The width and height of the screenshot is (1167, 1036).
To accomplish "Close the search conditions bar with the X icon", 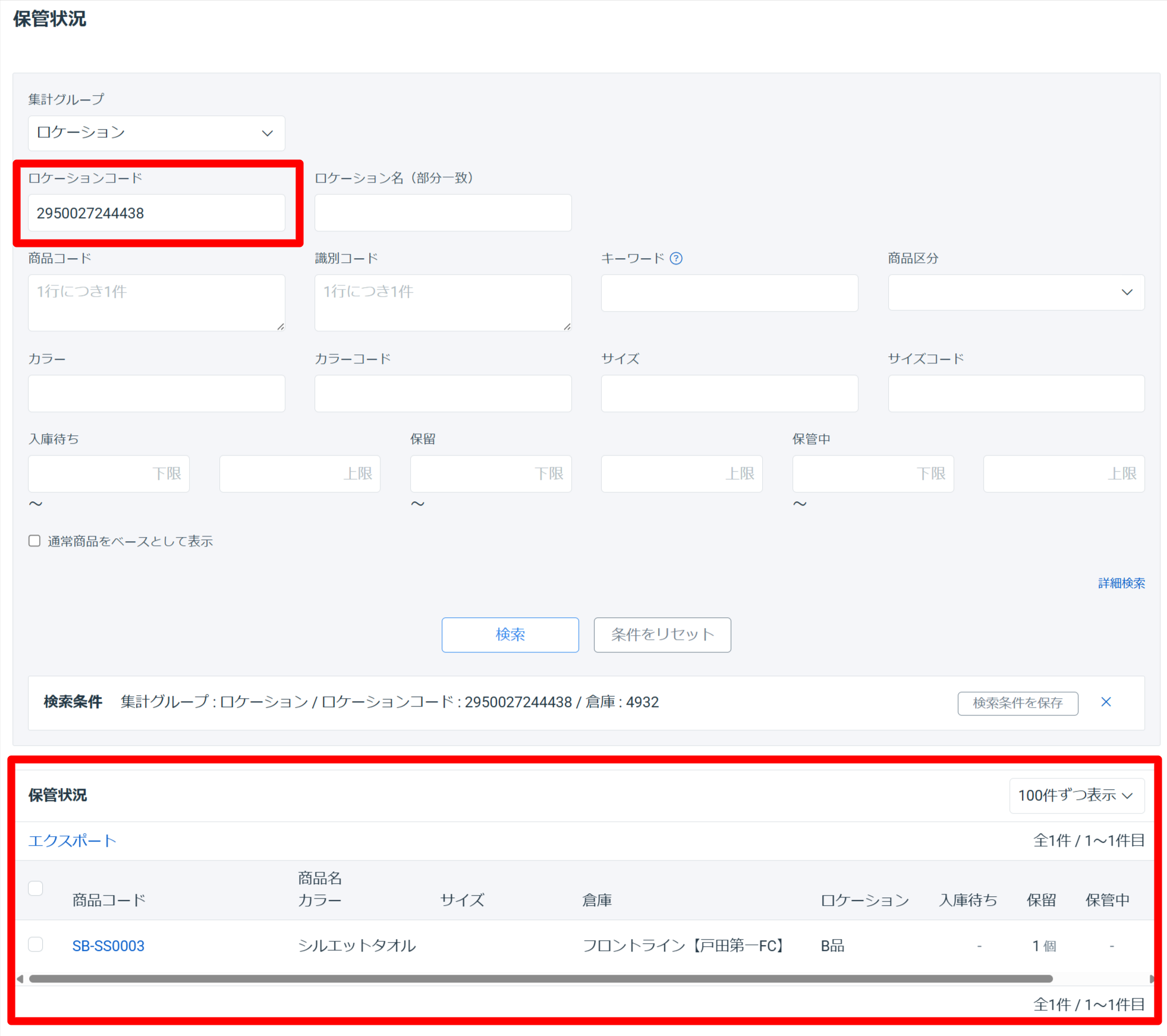I will [1106, 702].
